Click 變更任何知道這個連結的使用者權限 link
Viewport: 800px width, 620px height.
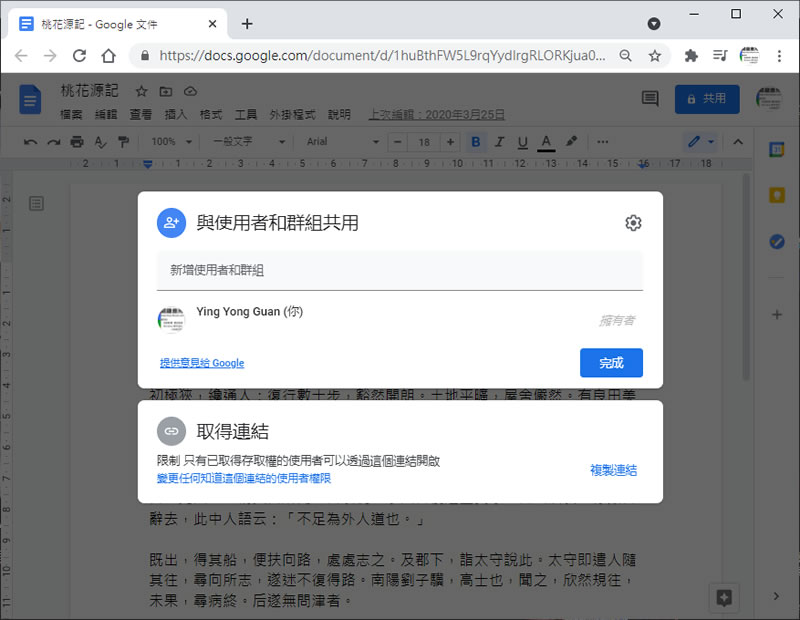click(x=244, y=478)
